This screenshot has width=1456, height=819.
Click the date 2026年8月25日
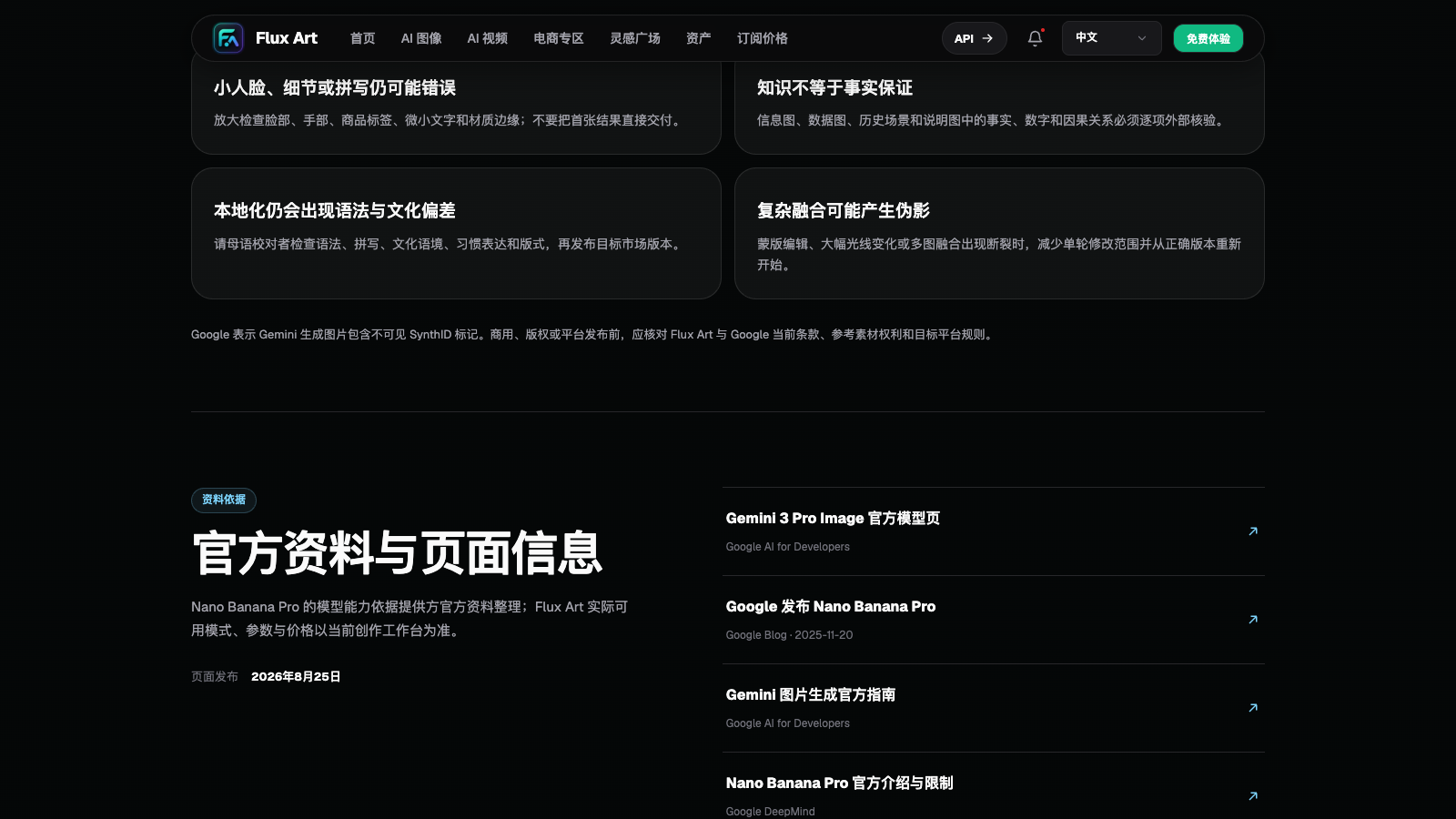296,676
